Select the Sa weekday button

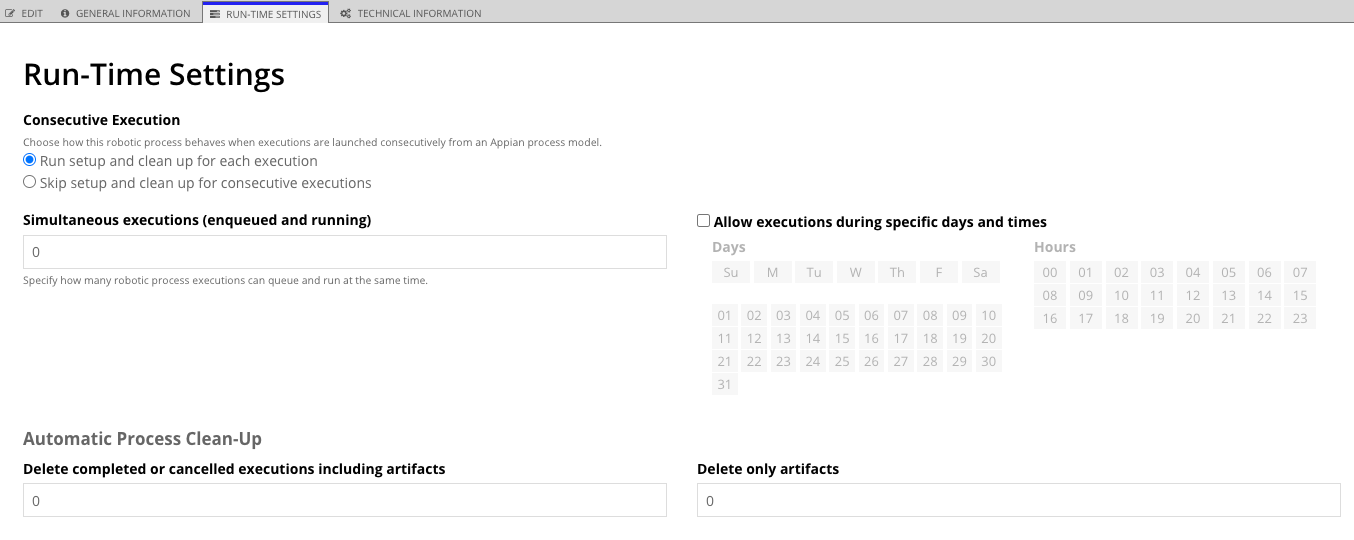tap(980, 272)
